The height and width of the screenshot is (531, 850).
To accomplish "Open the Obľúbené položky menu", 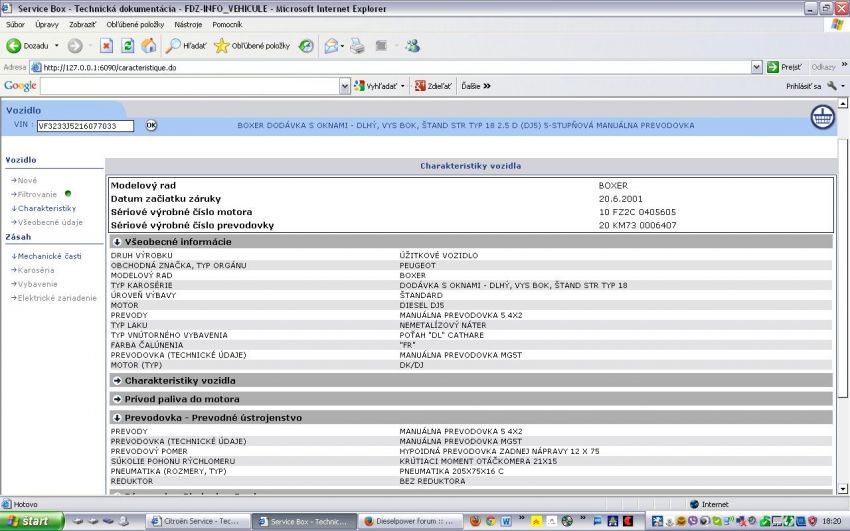I will click(135, 24).
